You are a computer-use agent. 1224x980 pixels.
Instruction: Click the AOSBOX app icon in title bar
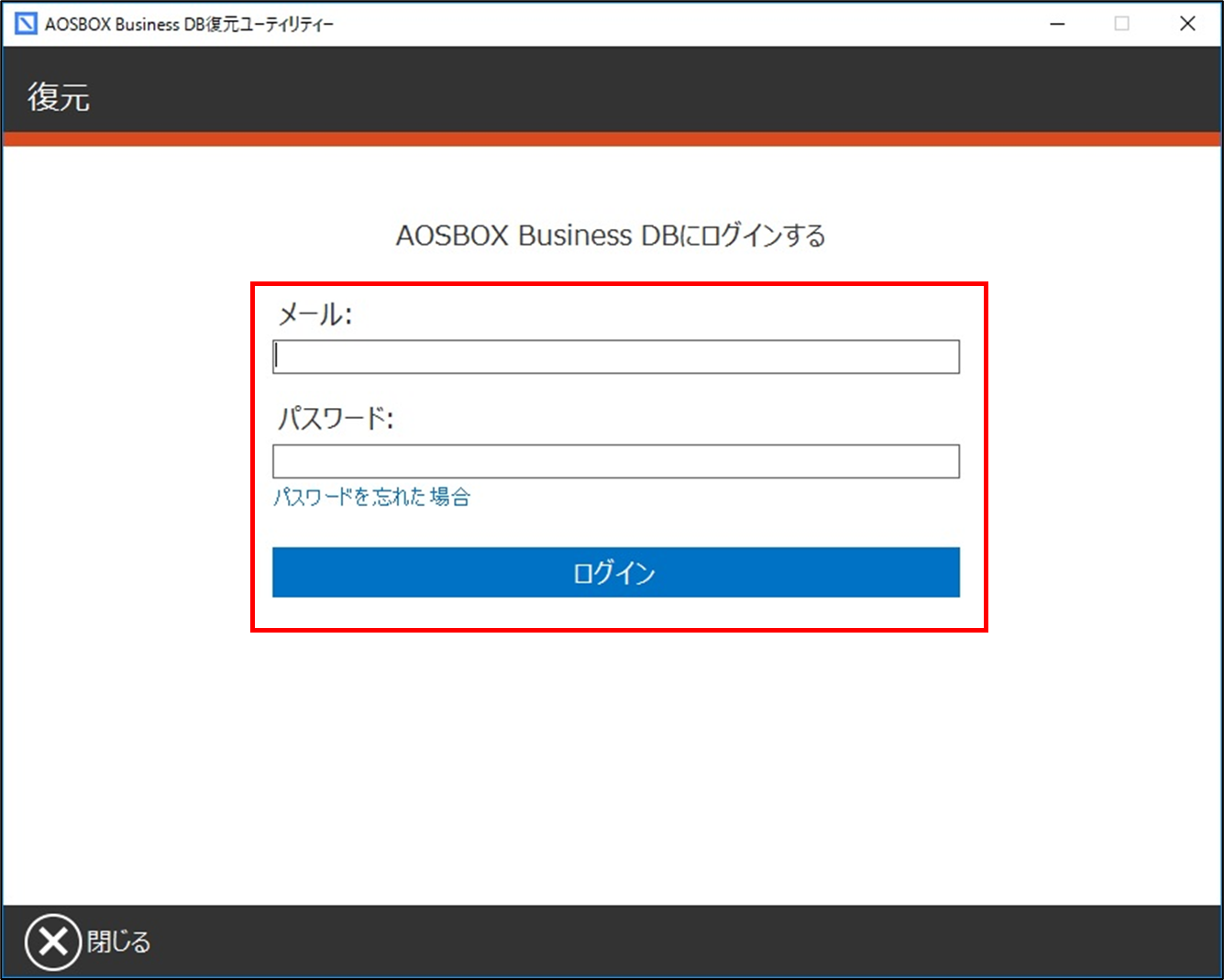click(x=27, y=24)
